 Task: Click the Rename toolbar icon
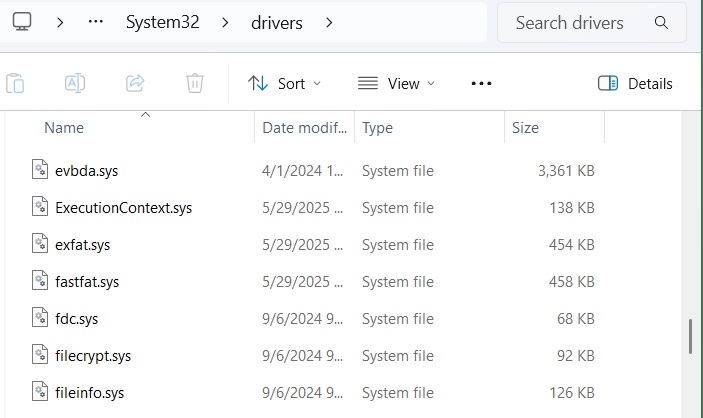pyautogui.click(x=75, y=83)
